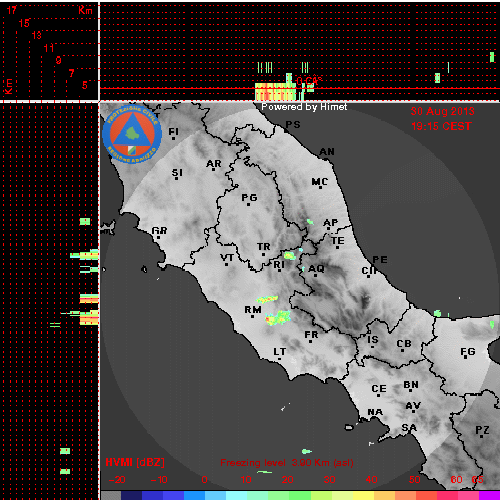Click the green echo near AP

coord(310,221)
